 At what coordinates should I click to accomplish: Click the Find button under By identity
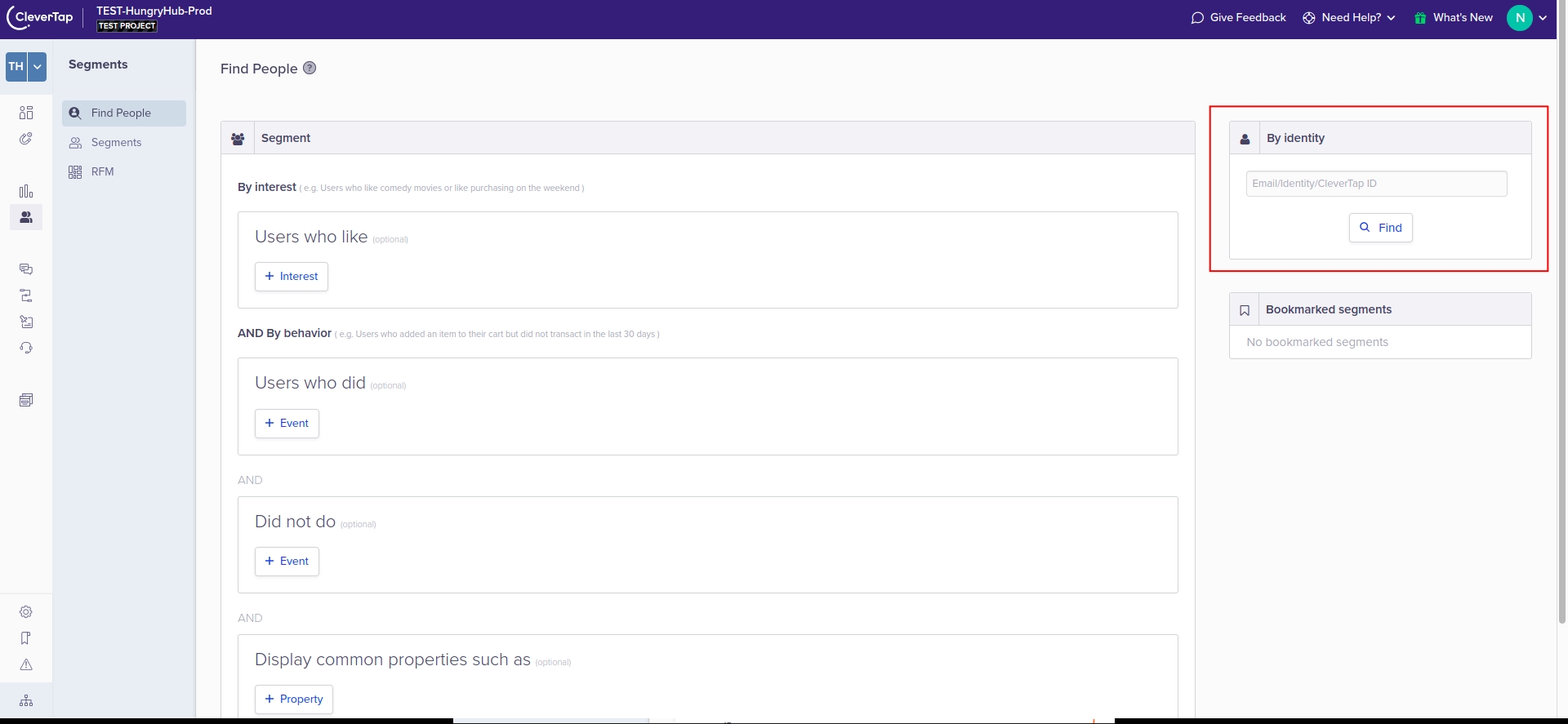coord(1380,228)
